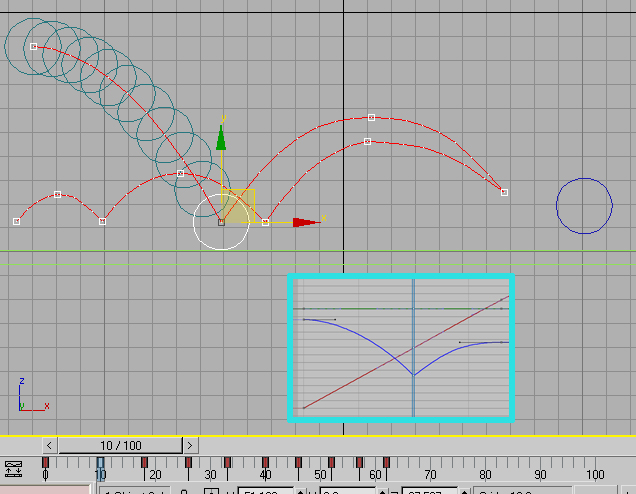Image resolution: width=636 pixels, height=494 pixels.
Task: Click frame 20 label on the track bar
Action: (x=155, y=475)
